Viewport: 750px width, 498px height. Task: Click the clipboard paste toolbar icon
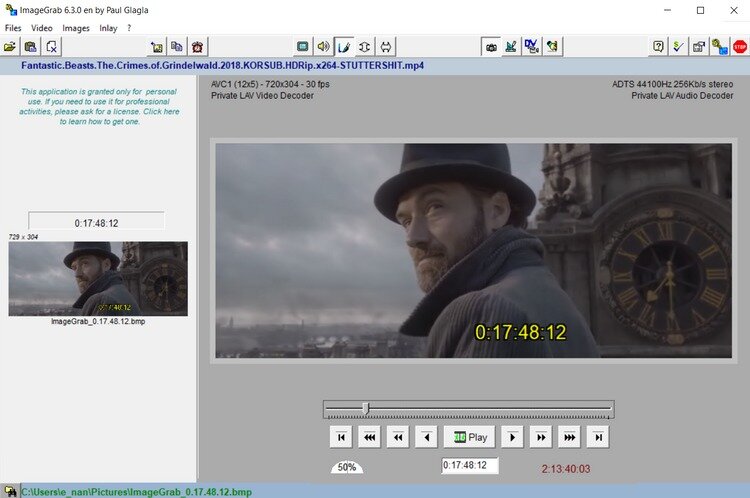coord(31,47)
